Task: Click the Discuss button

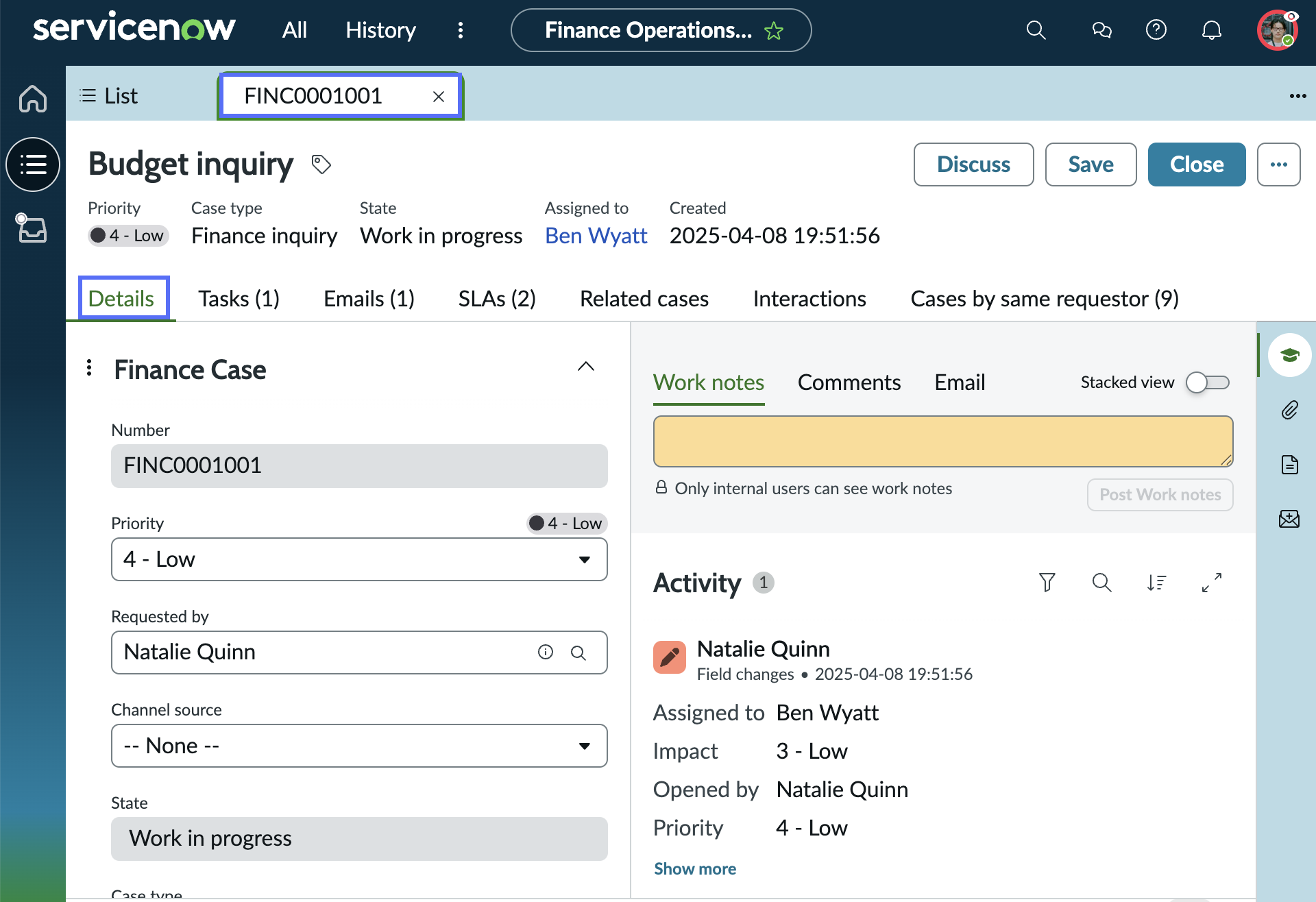Action: click(x=973, y=164)
